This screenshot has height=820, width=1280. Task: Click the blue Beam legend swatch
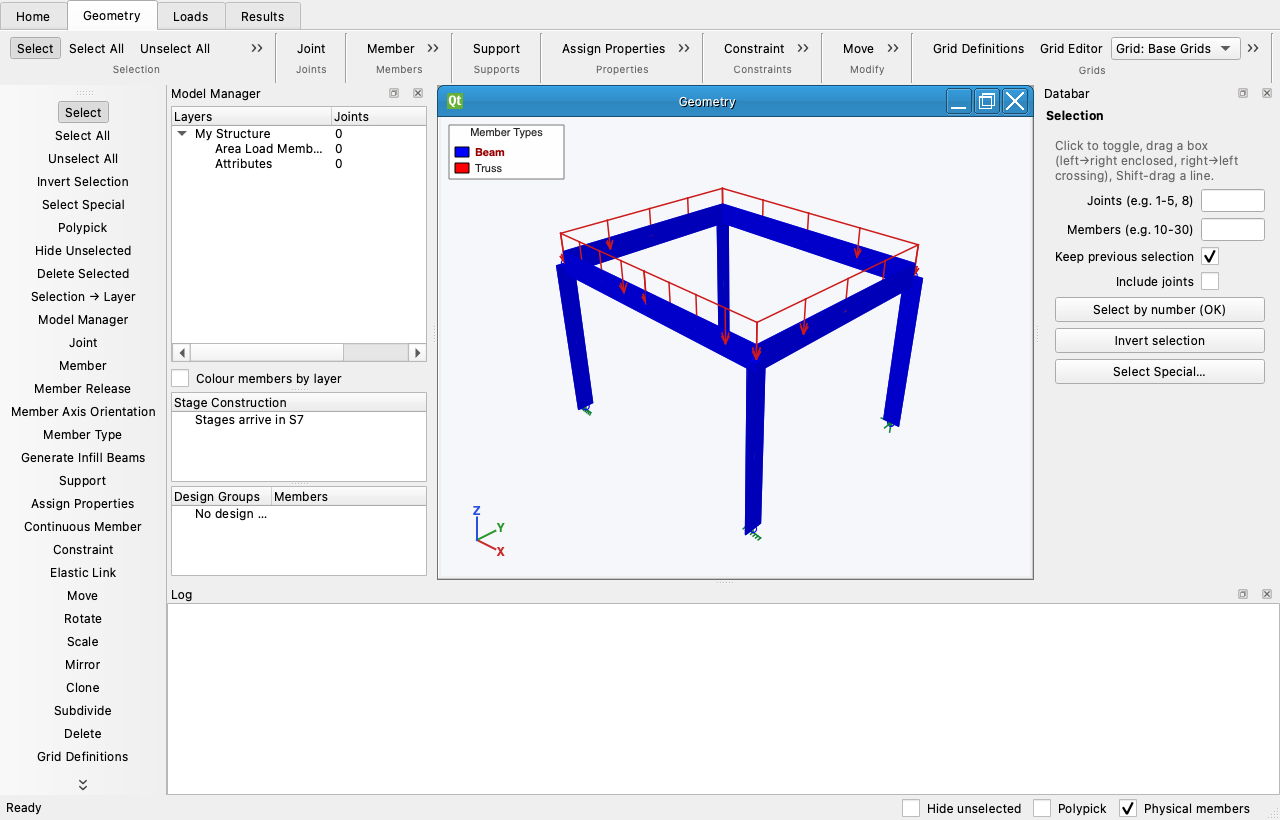(x=462, y=152)
